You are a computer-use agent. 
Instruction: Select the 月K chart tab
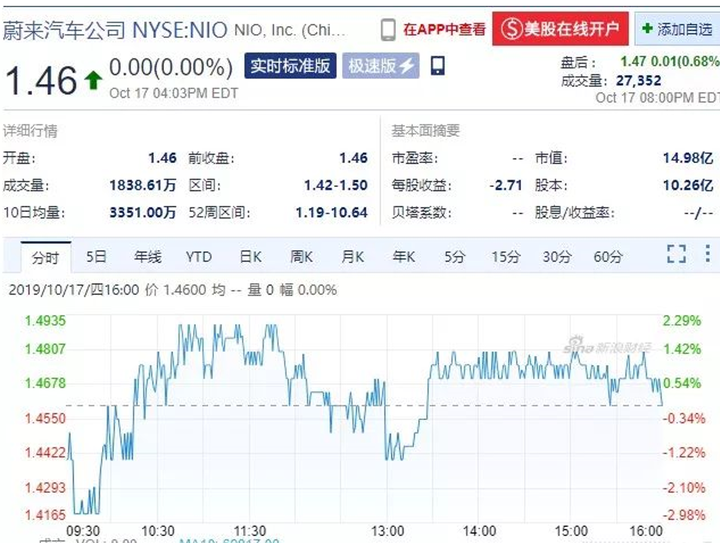[352, 257]
